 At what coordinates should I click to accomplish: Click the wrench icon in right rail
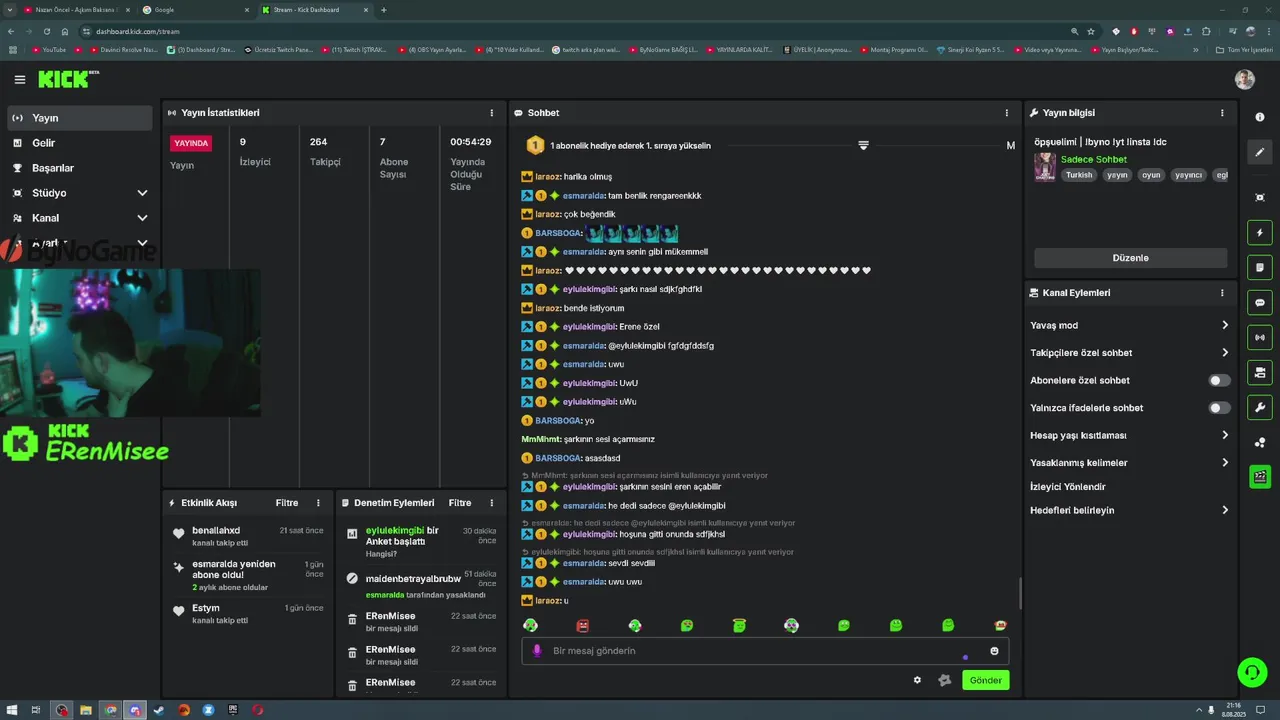1260,407
